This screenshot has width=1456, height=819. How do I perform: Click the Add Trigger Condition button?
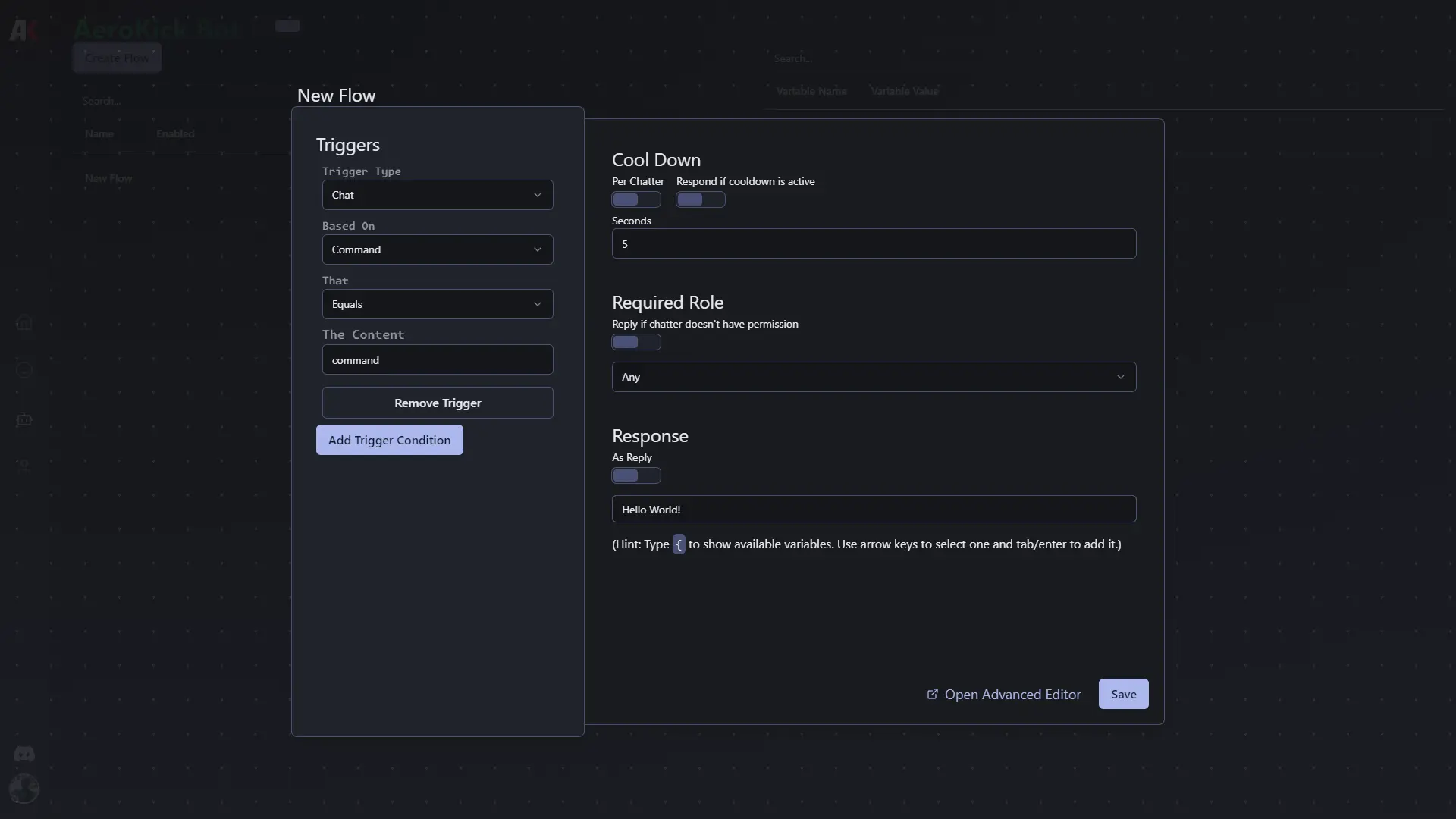[389, 439]
